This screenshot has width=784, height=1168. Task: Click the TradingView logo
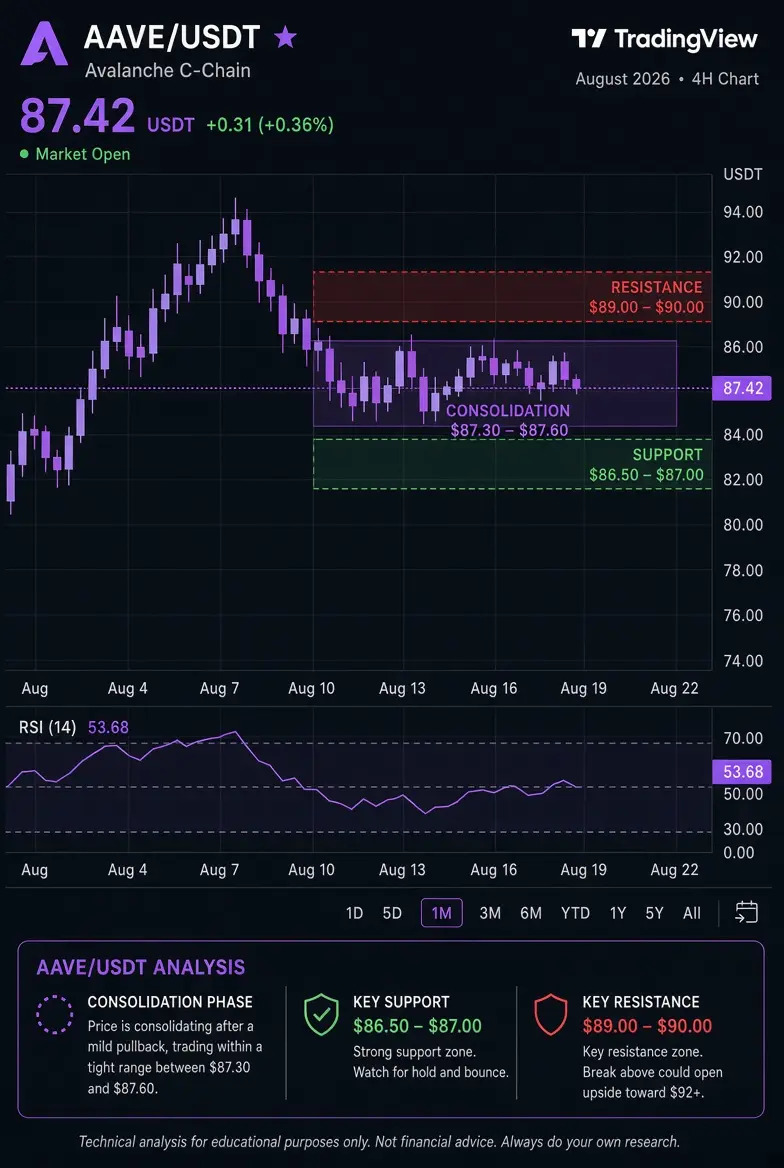665,39
